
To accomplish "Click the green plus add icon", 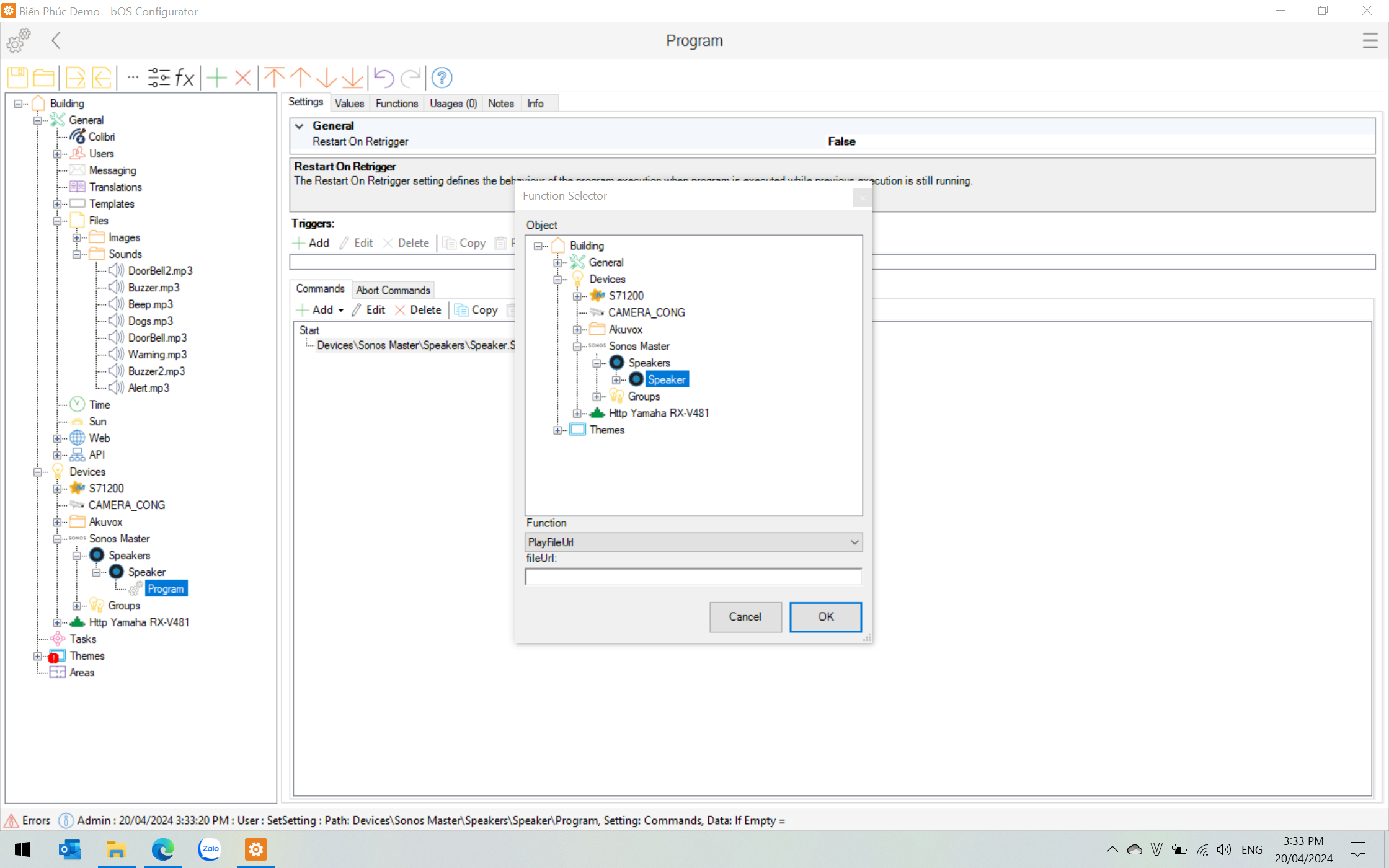I will [216, 77].
